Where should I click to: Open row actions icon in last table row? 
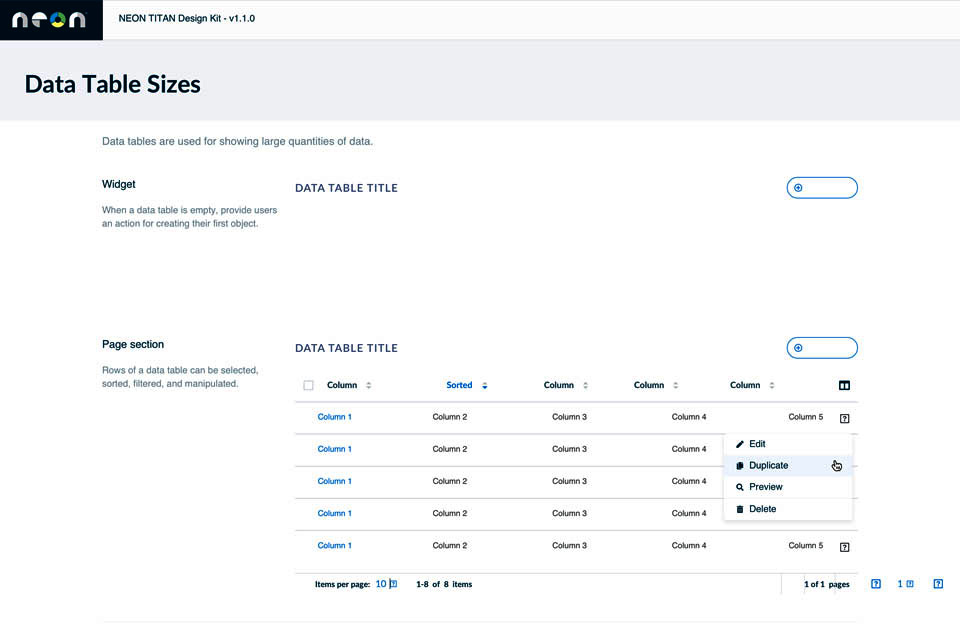click(844, 547)
